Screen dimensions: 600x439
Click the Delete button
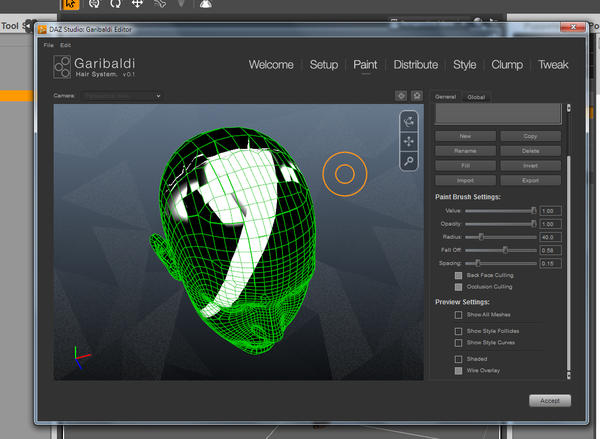coord(530,151)
